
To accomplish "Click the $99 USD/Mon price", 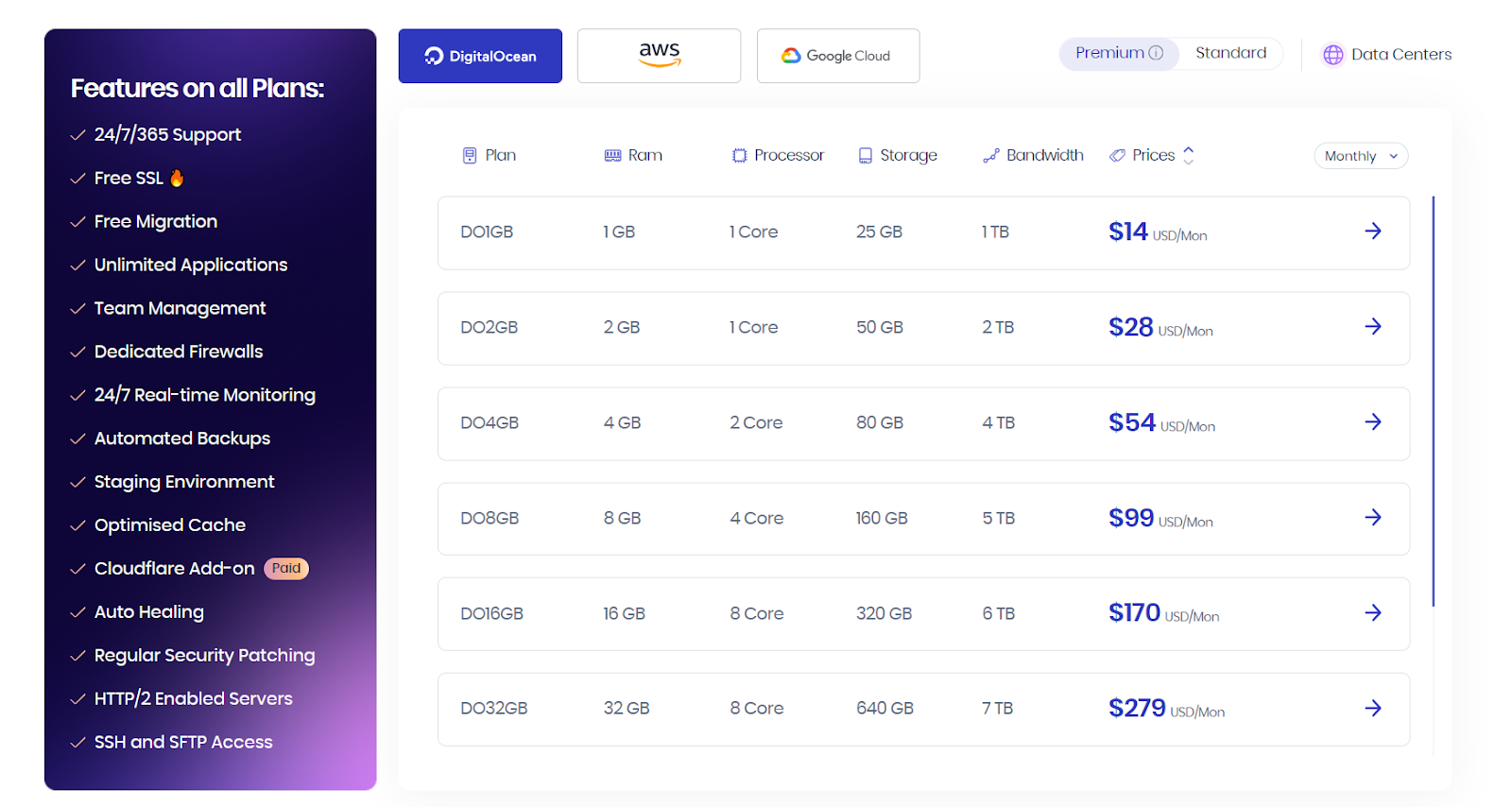I will click(1160, 519).
